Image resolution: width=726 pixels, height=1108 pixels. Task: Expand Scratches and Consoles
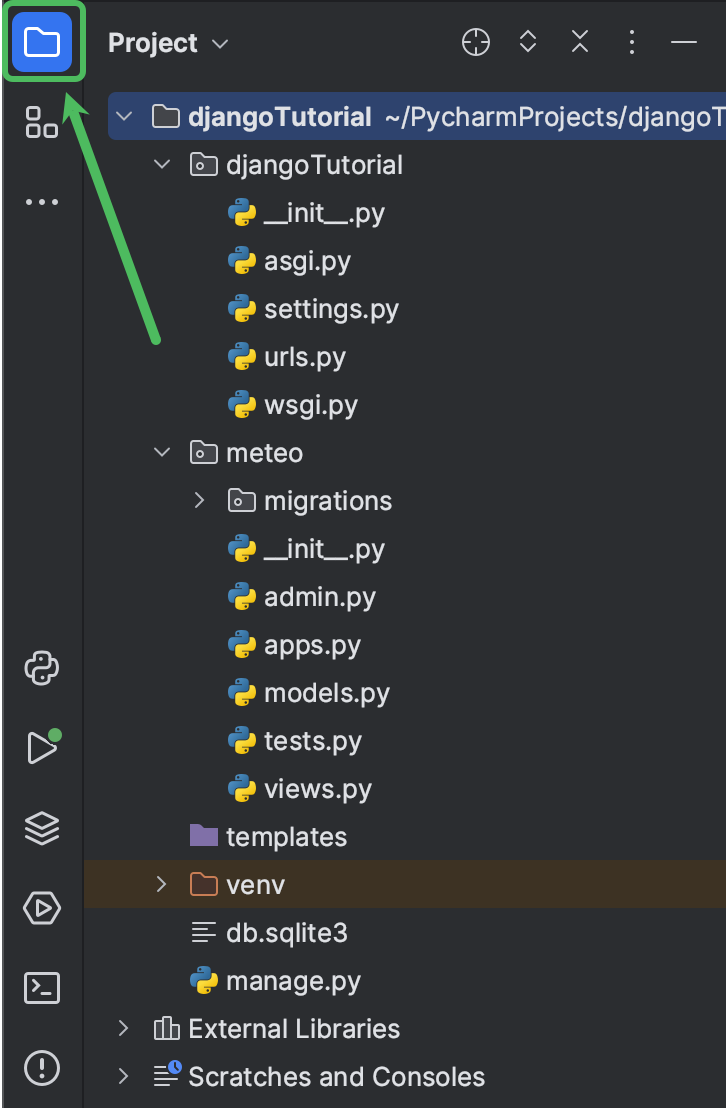pos(122,1076)
